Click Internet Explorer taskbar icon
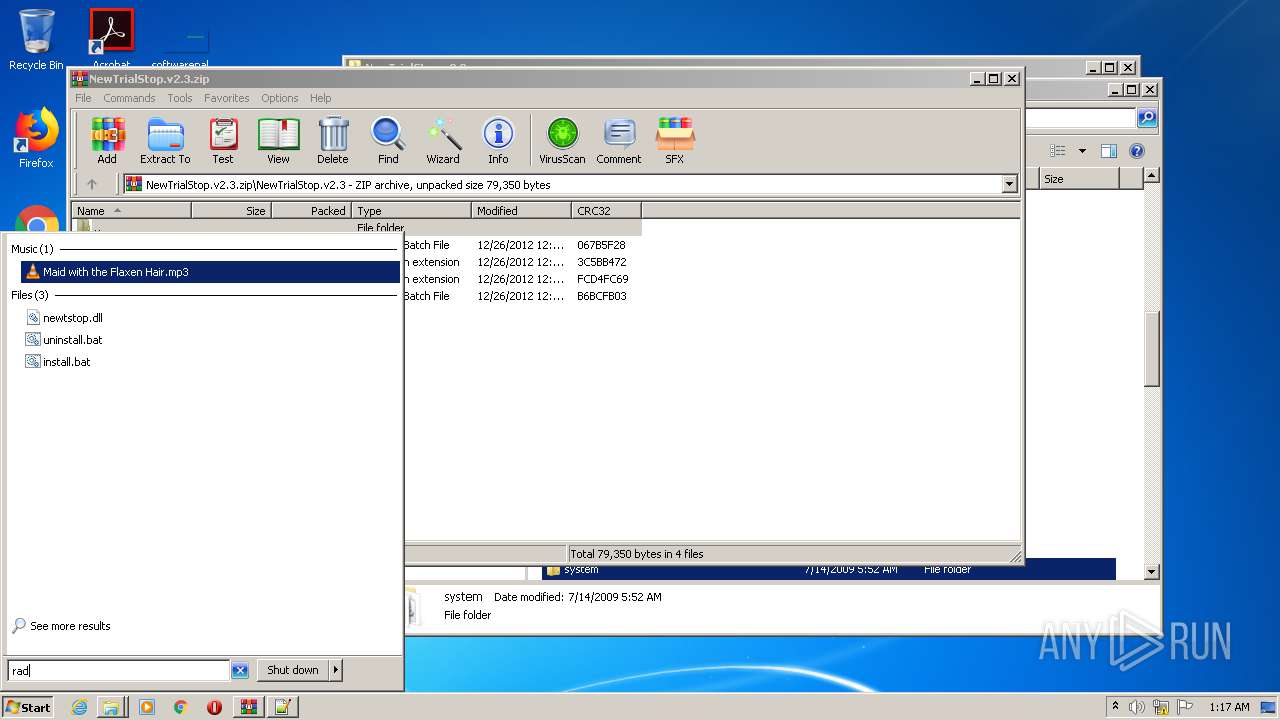 [x=79, y=707]
